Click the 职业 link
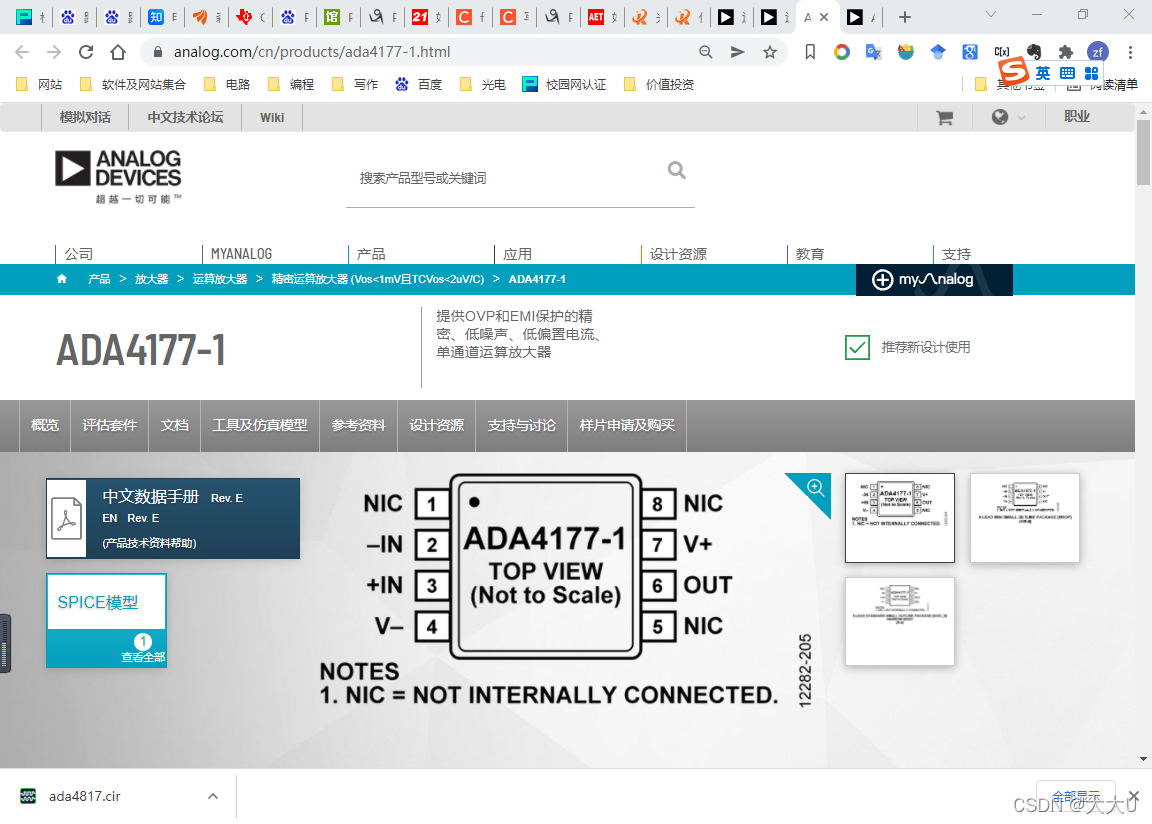 [1077, 117]
